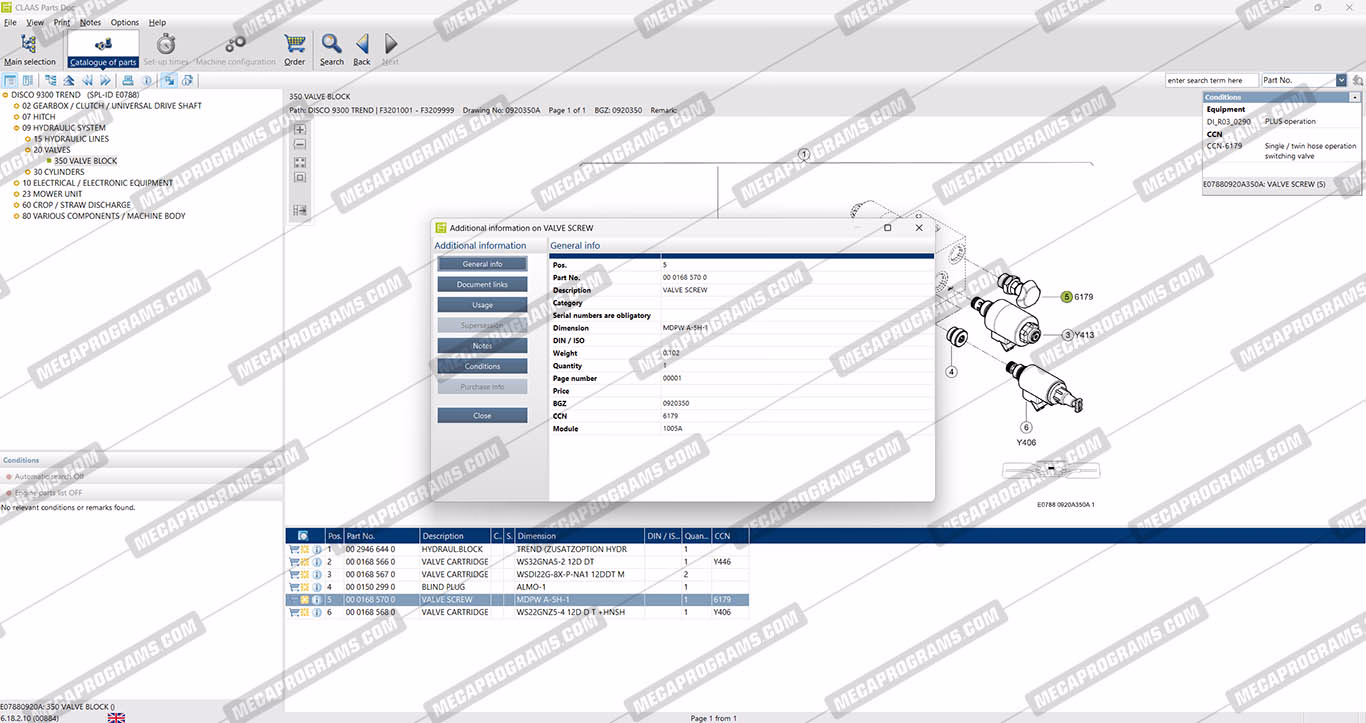The image size is (1366, 723).
Task: Open the Part No. search type dropdown
Action: (1341, 80)
